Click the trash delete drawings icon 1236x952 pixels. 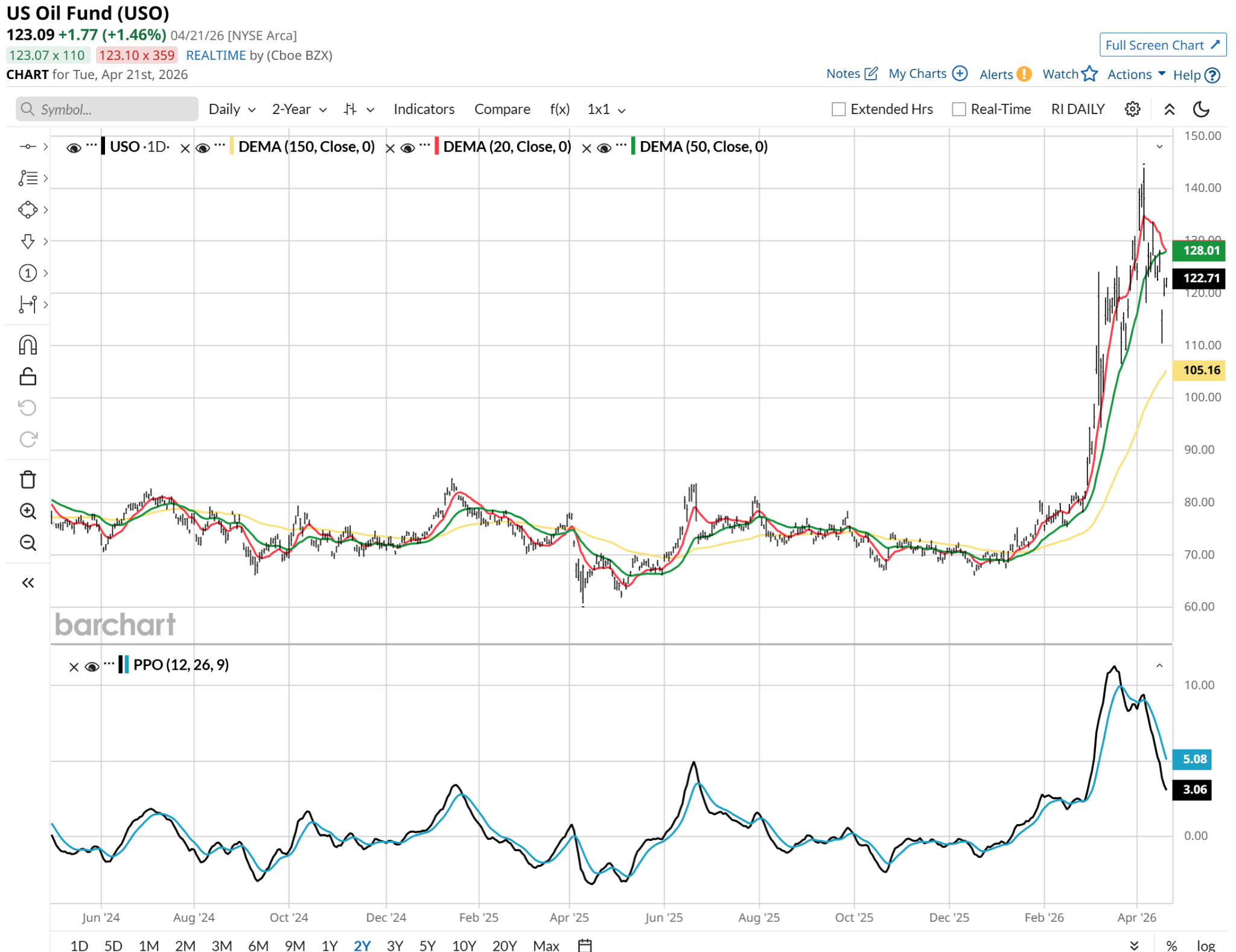pyautogui.click(x=28, y=480)
